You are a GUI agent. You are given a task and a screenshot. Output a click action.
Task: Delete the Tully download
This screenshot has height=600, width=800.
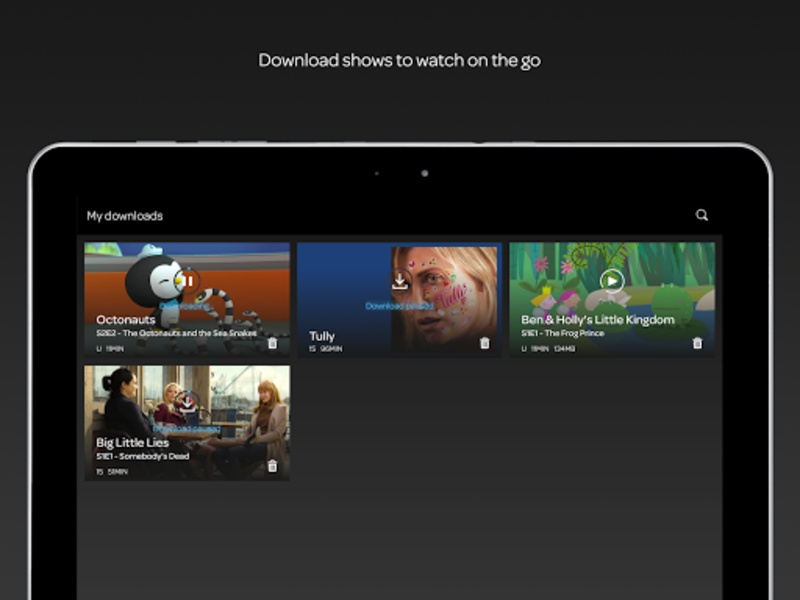(485, 343)
